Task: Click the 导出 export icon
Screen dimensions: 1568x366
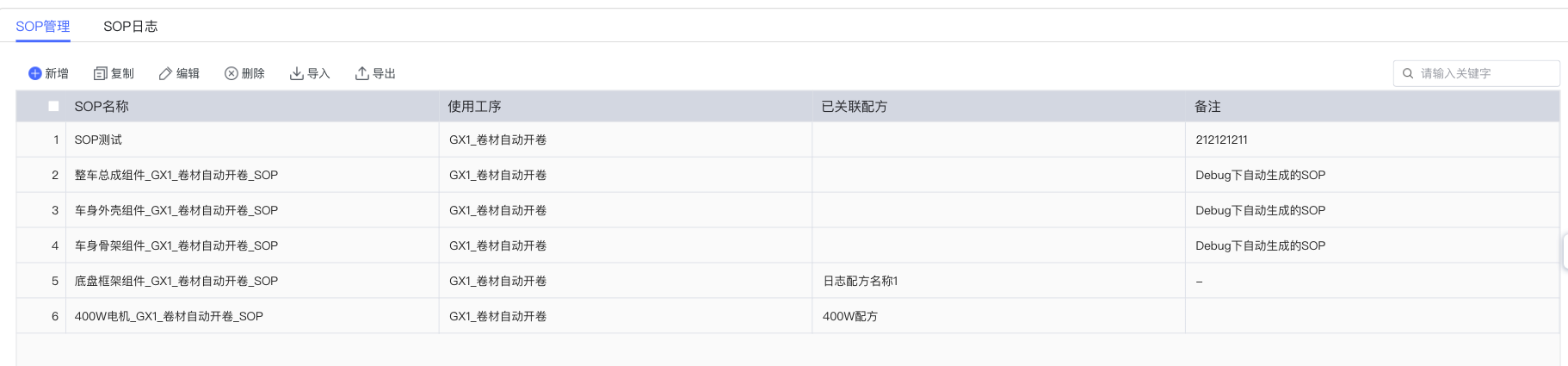Action: pos(362,74)
